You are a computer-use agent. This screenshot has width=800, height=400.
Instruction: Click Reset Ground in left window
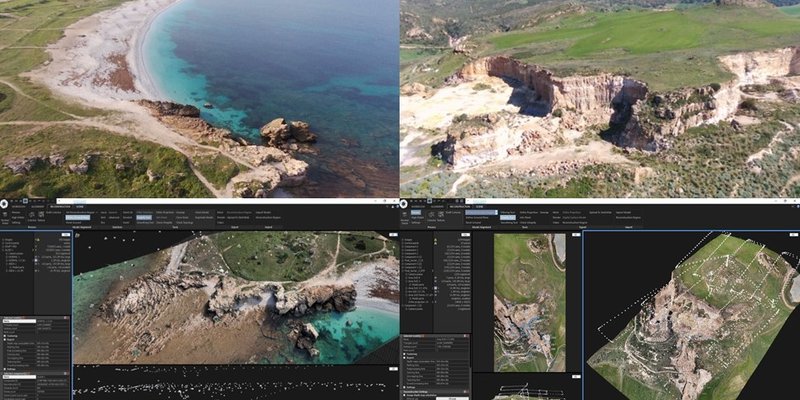(x=71, y=222)
